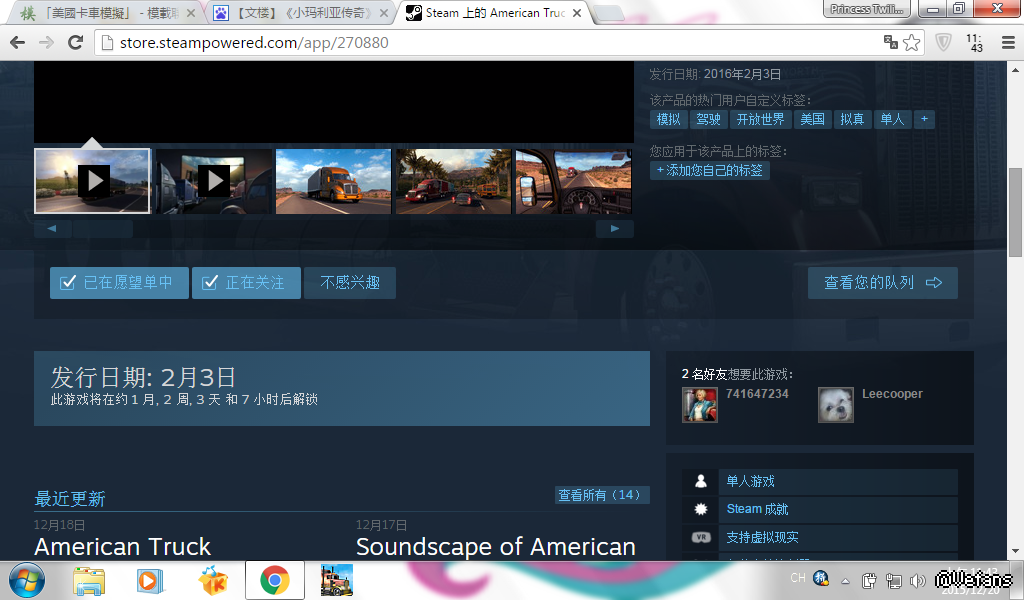This screenshot has height=600, width=1024.
Task: Open friend 741647234 avatar
Action: (x=700, y=405)
